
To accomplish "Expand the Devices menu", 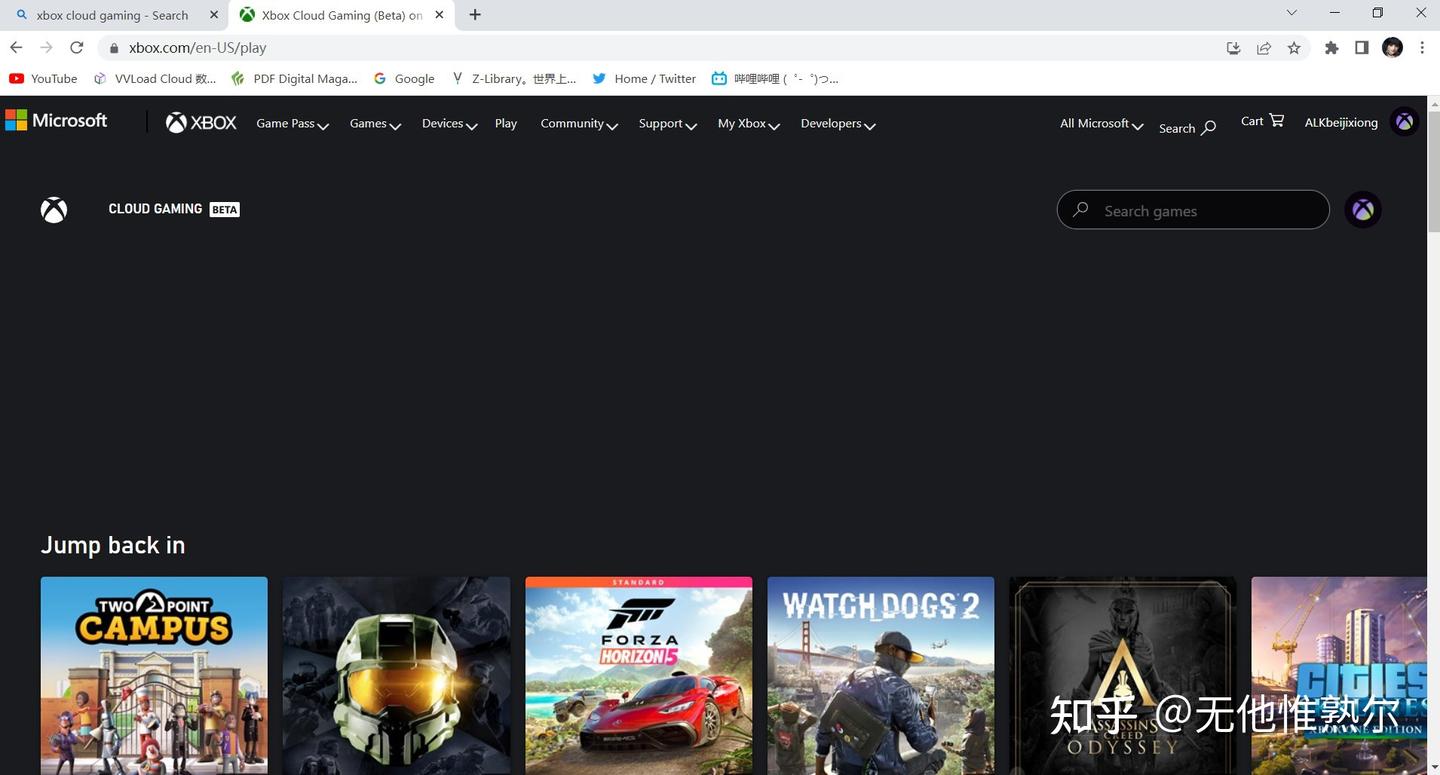I will point(449,124).
